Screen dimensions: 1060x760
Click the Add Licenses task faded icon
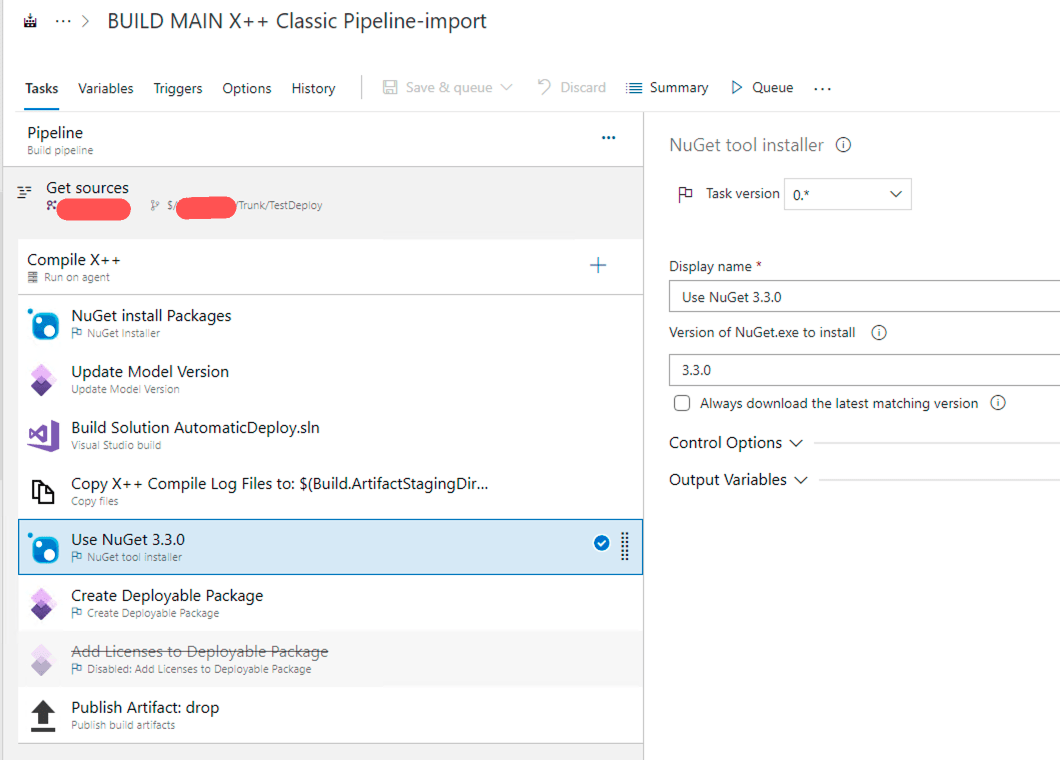[x=42, y=660]
